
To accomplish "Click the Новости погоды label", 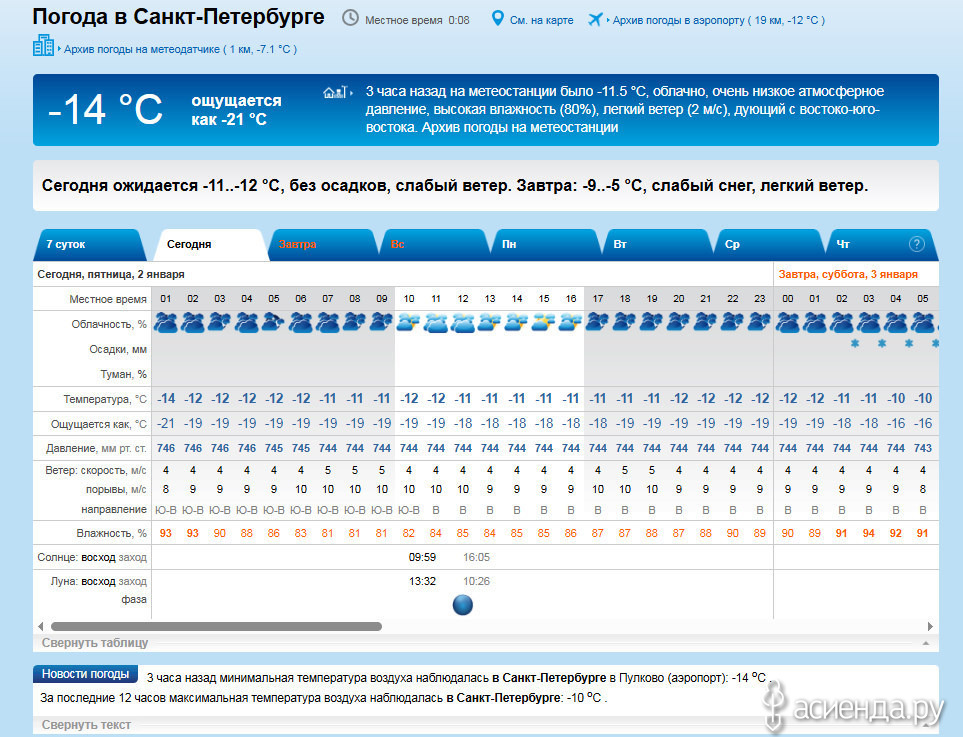I will coord(85,674).
